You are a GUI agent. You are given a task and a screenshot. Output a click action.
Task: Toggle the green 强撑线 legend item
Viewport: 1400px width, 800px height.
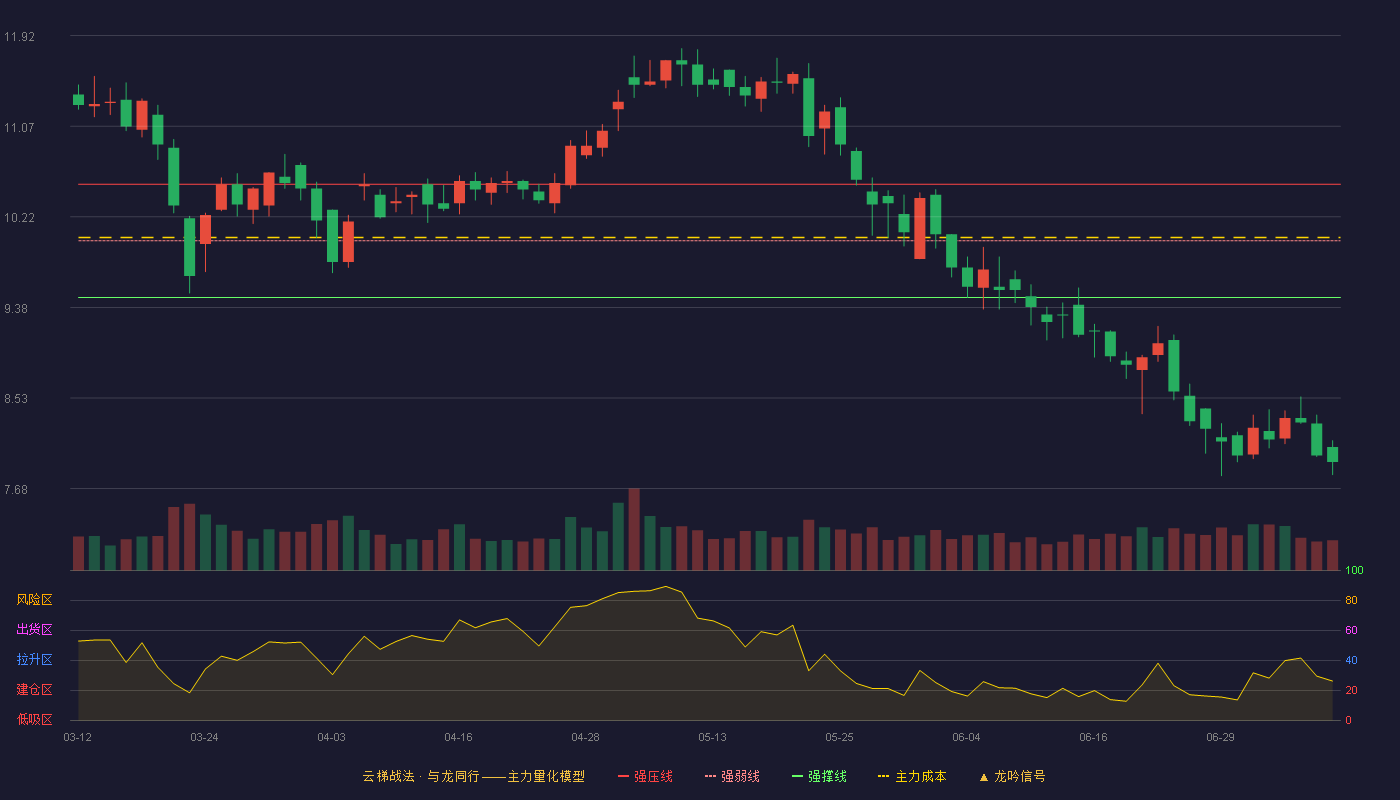(x=819, y=776)
